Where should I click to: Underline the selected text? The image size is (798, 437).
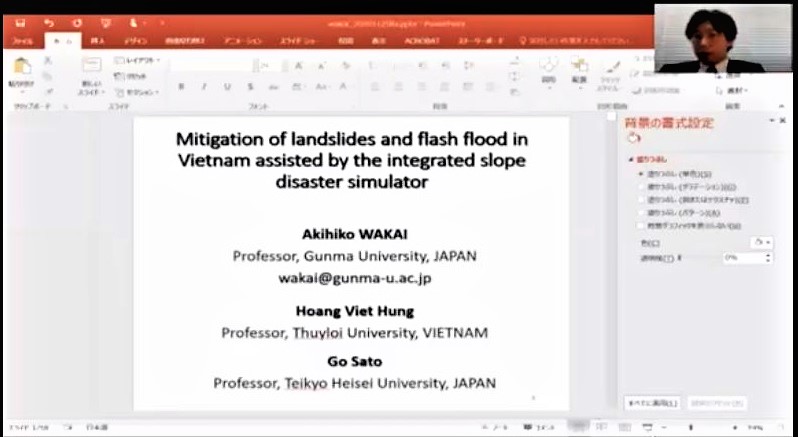pyautogui.click(x=227, y=87)
